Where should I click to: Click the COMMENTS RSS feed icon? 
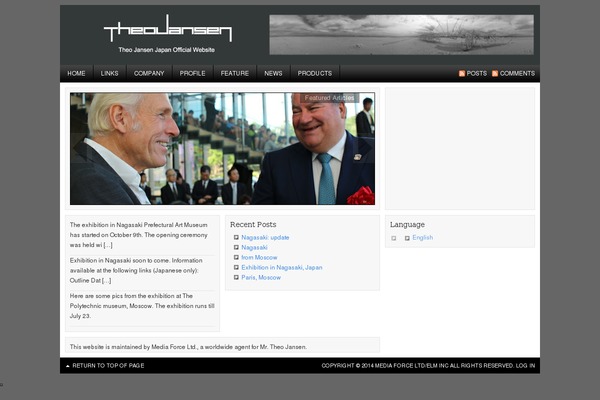(x=495, y=73)
